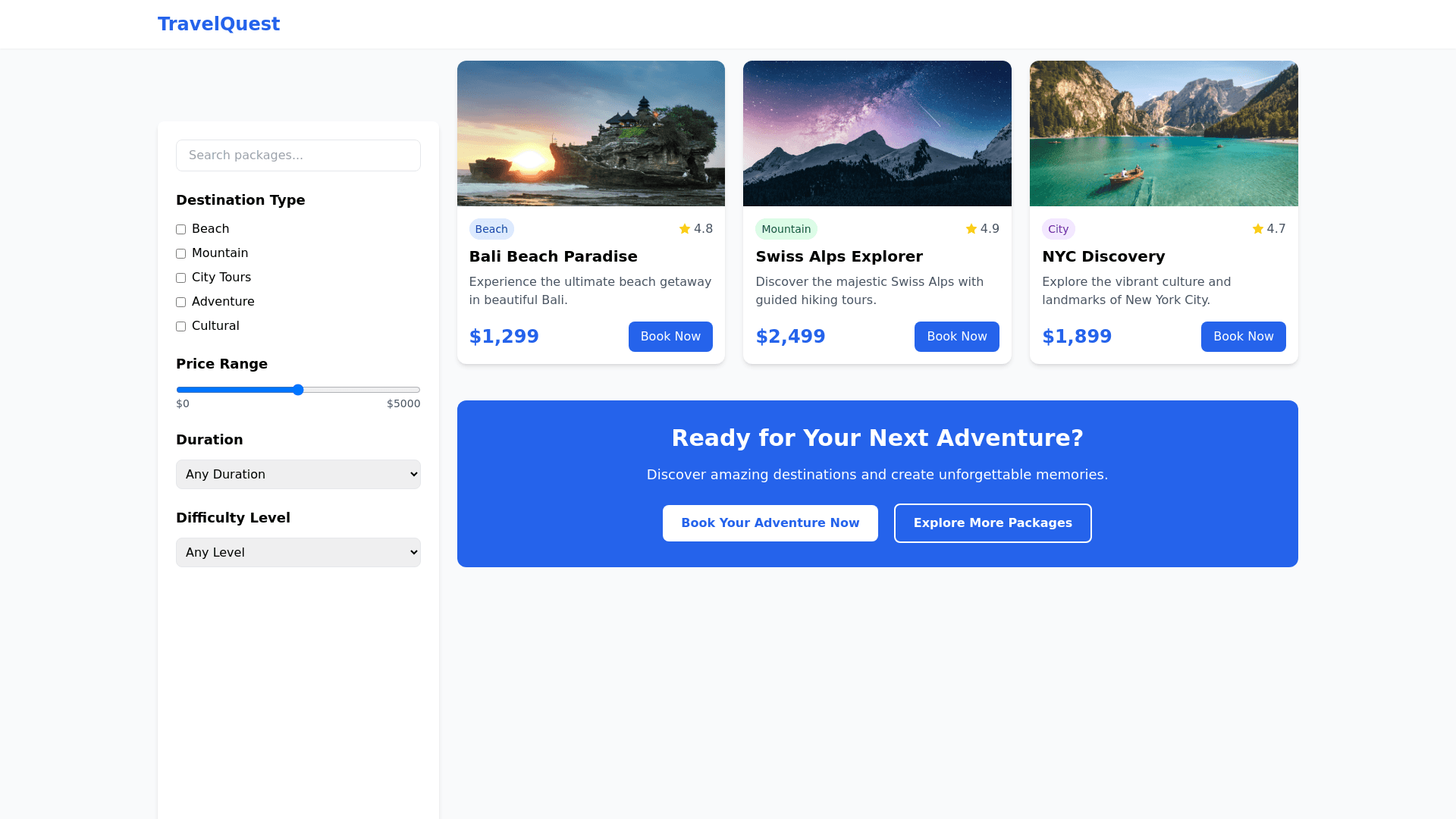1456x819 pixels.
Task: Enable the Beach destination checkbox
Action: (x=180, y=229)
